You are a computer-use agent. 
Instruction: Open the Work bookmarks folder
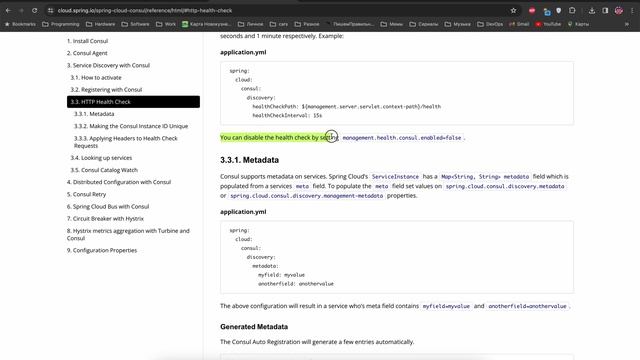point(166,24)
